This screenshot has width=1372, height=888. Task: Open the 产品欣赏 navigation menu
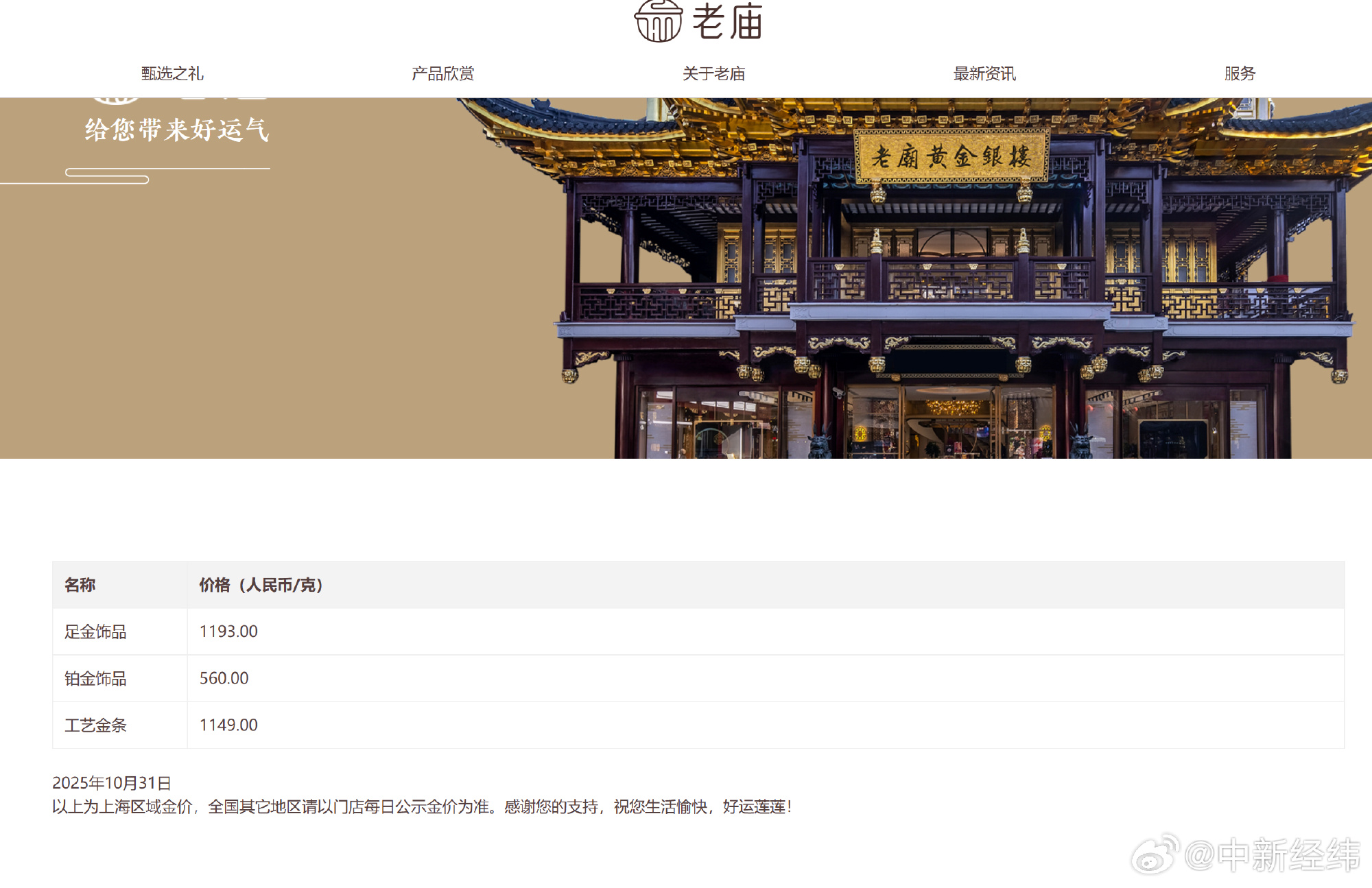tap(443, 74)
